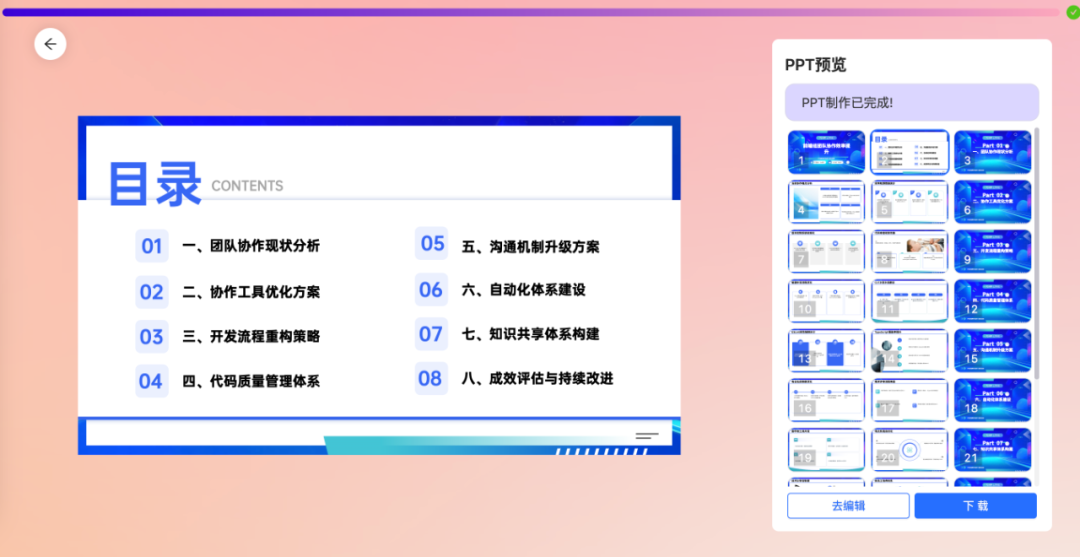This screenshot has height=557, width=1080.
Task: Select slide thumbnail number 4
Action: point(826,201)
